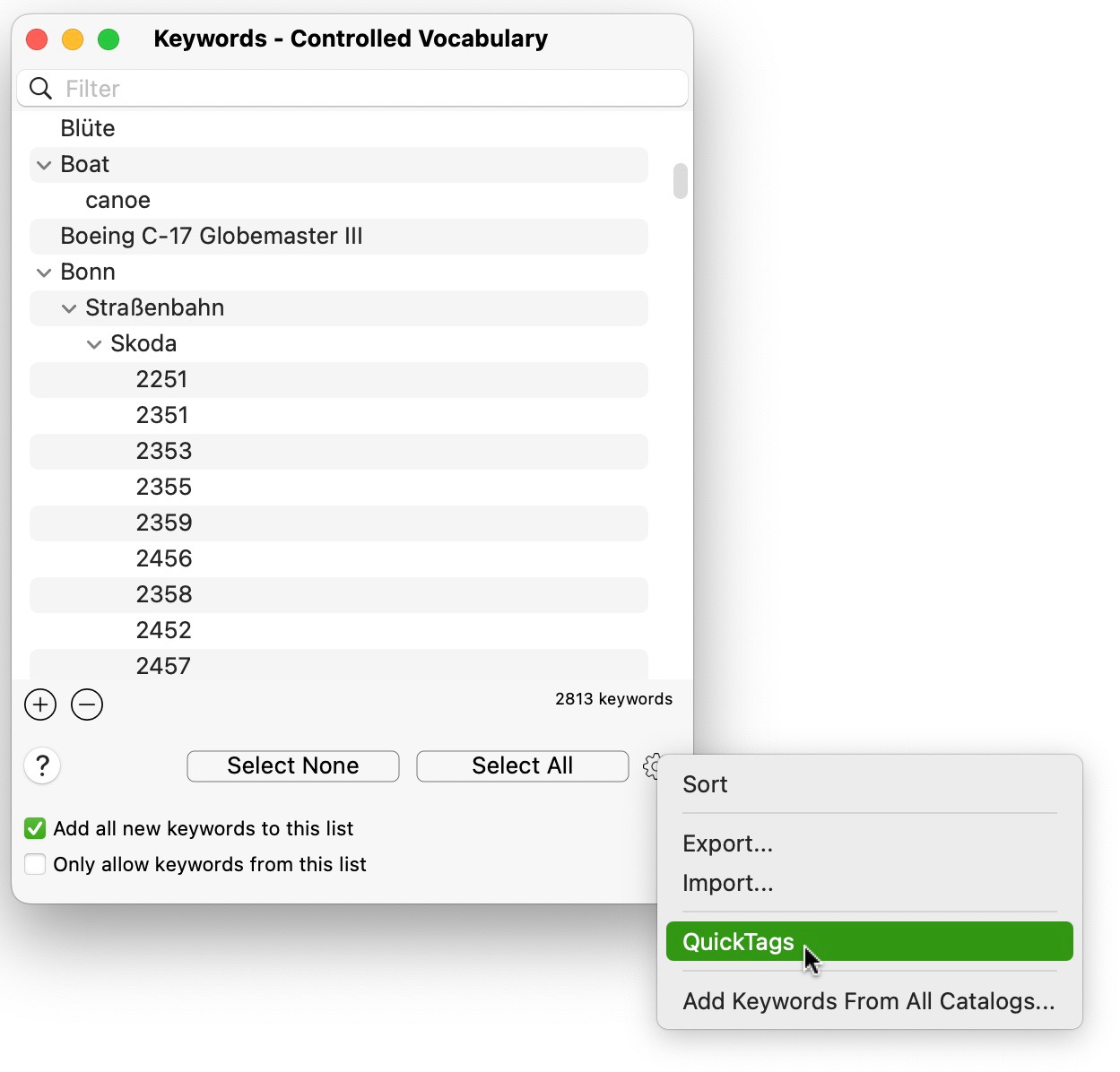Click the remove keyword minus icon
This screenshot has height=1072, width=1120.
pos(86,705)
